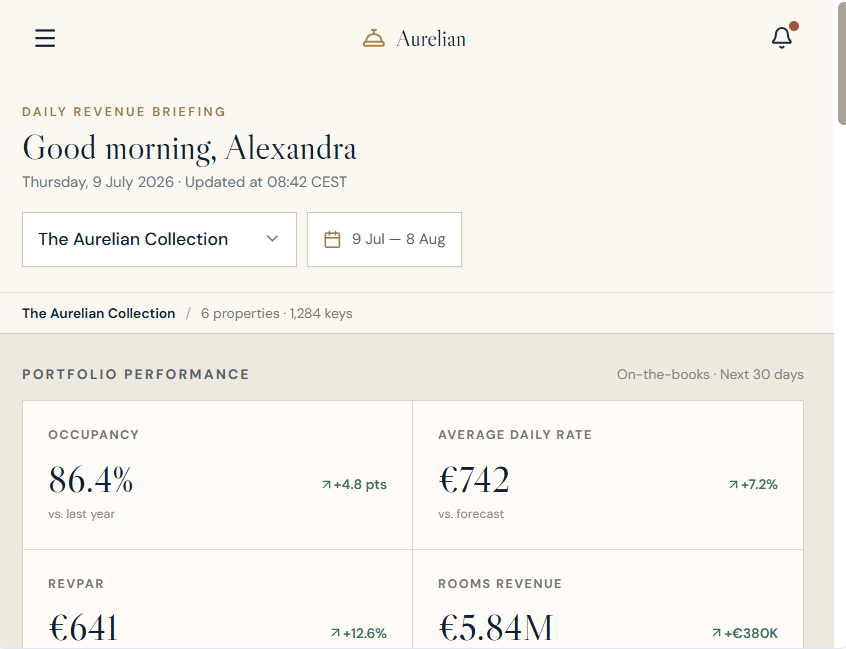
Task: Click the Rooms Revenue trend arrow icon
Action: tap(717, 633)
